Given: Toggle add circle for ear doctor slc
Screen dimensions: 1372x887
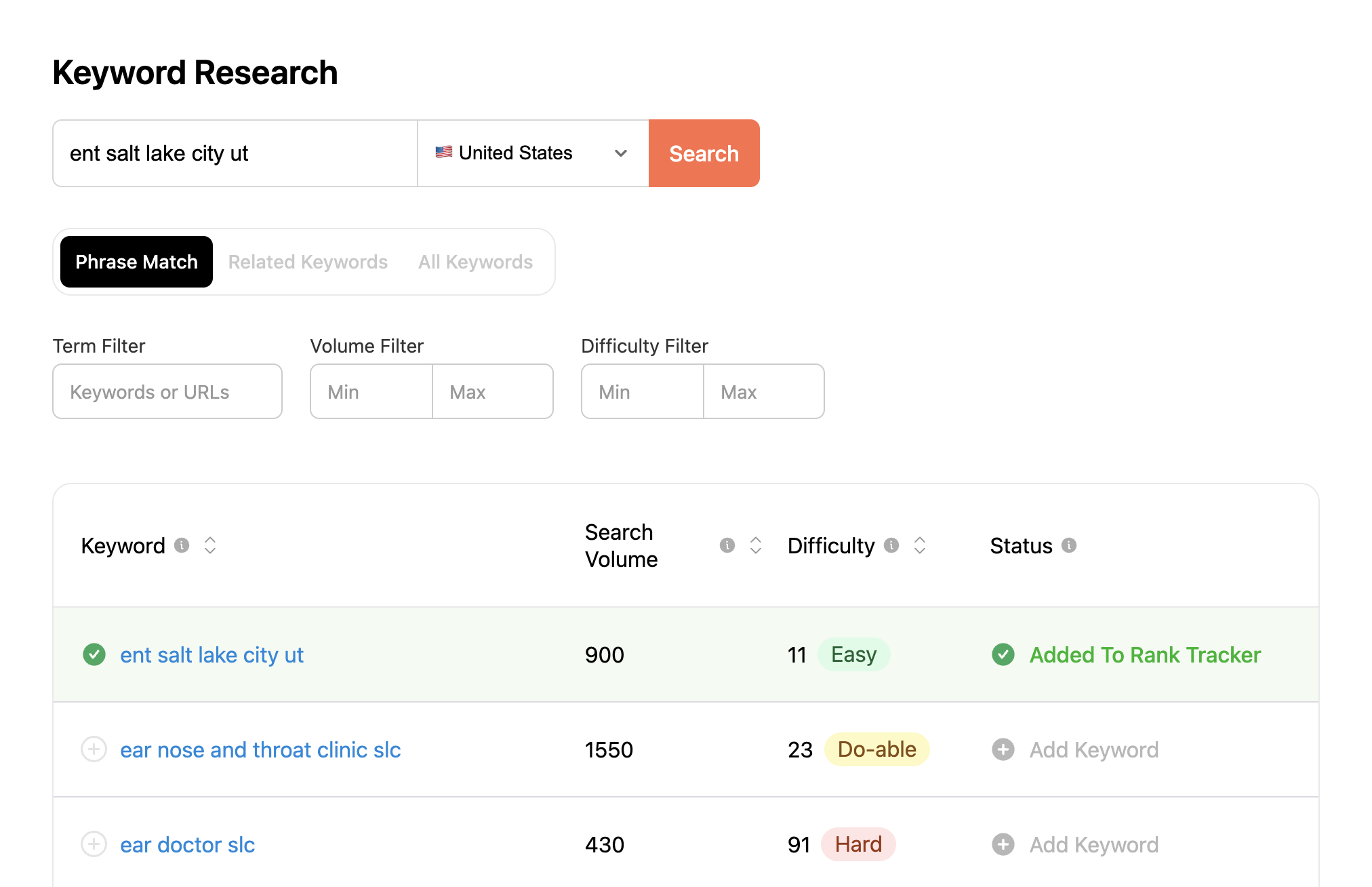Looking at the screenshot, I should (x=94, y=844).
